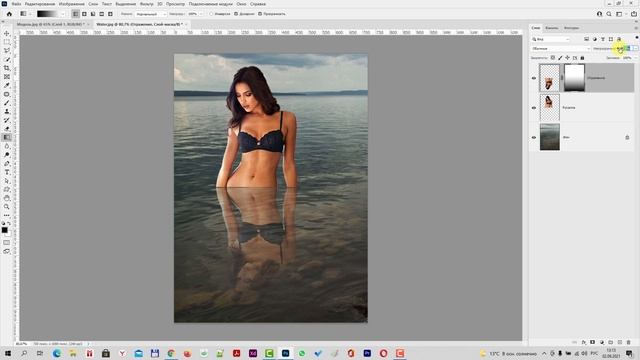
Task: Open the gradient tool preset dropdown
Action: click(31, 14)
